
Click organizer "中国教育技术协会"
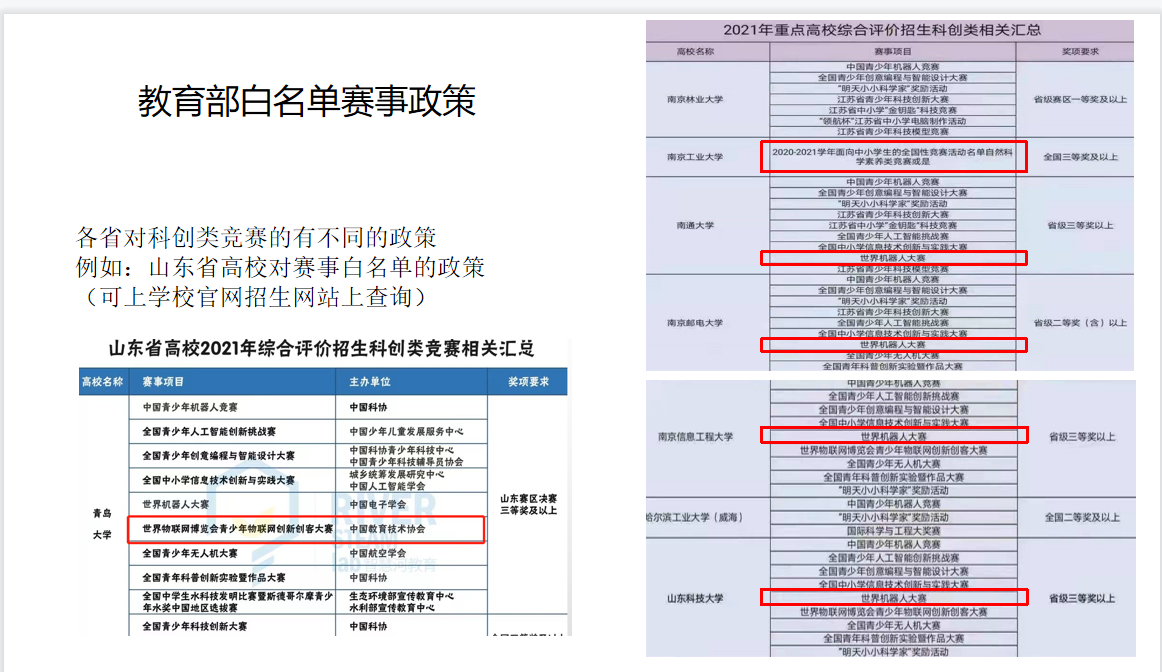click(387, 529)
